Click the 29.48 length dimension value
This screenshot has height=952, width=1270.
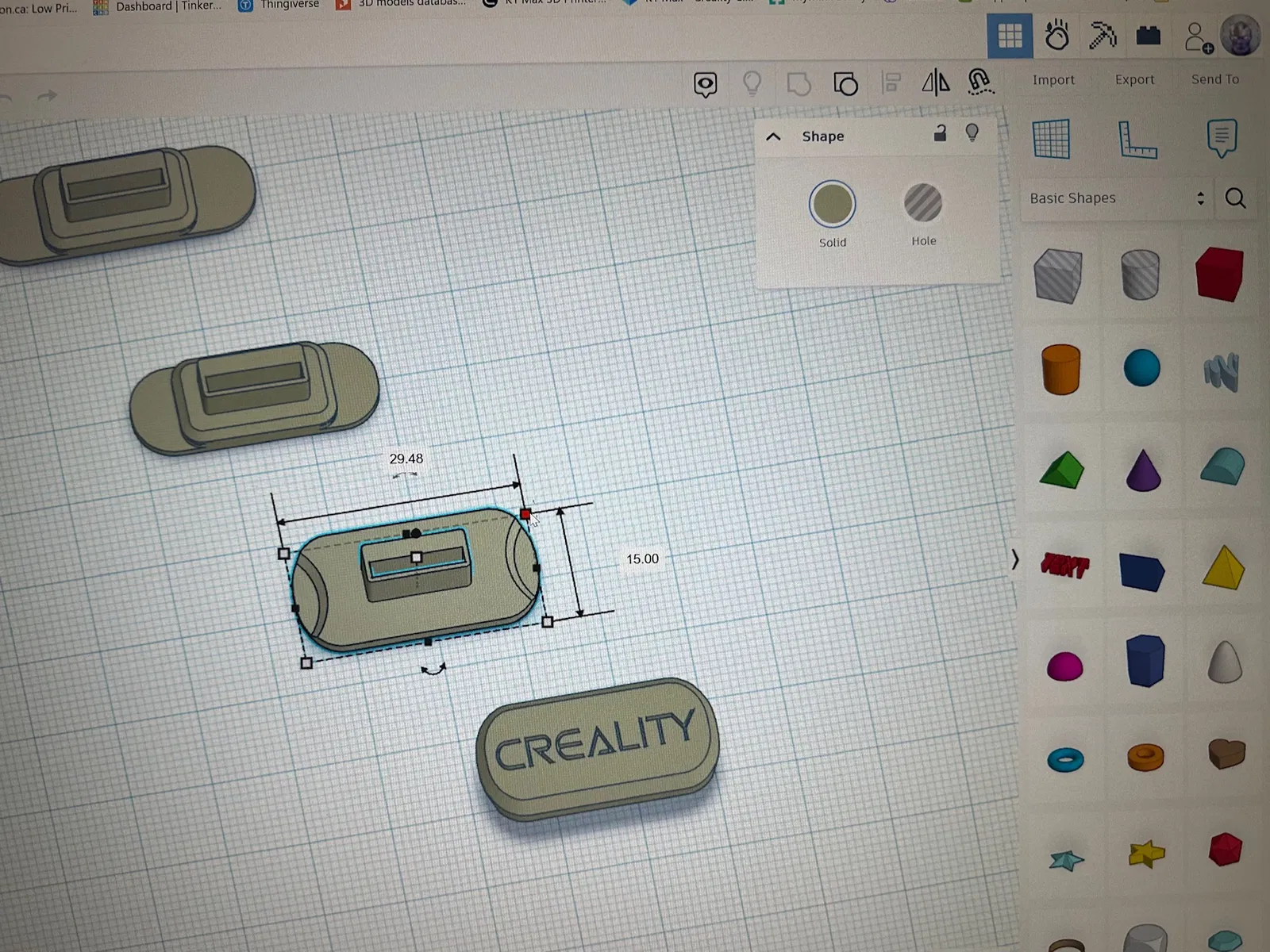(x=406, y=459)
